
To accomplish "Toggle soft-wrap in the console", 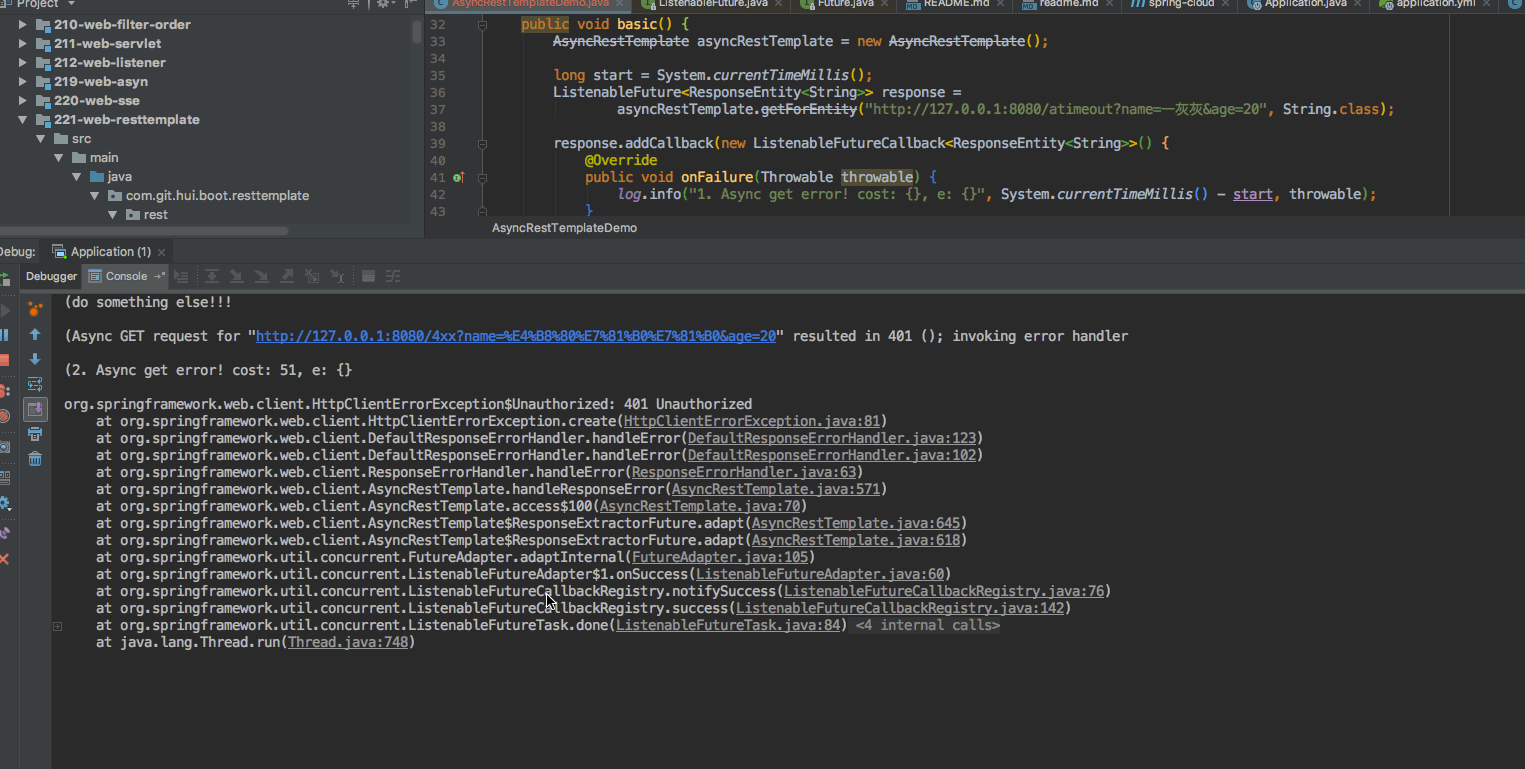I will click(x=35, y=384).
